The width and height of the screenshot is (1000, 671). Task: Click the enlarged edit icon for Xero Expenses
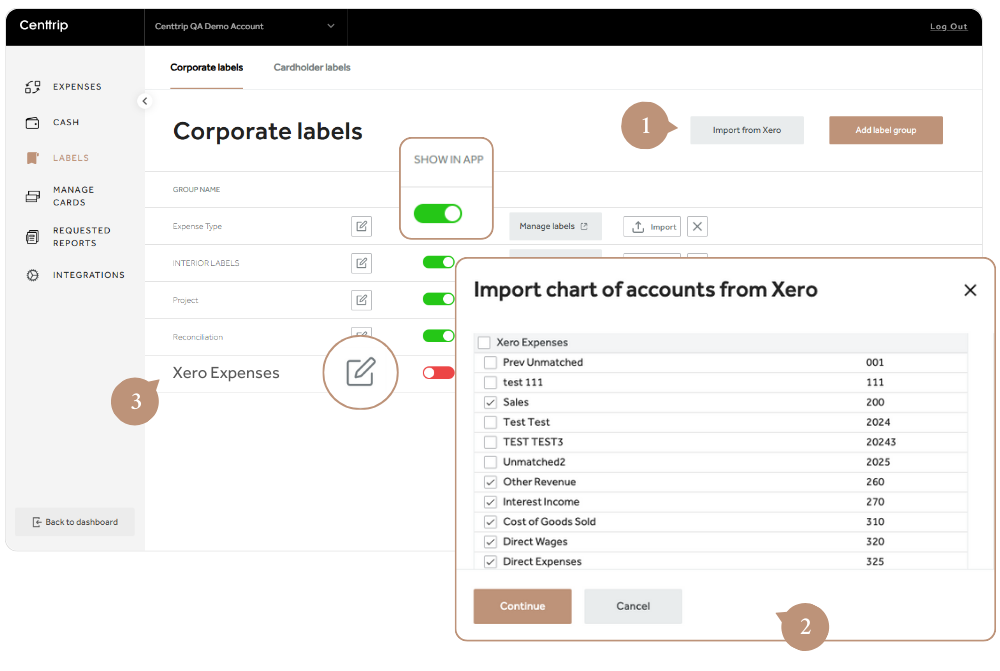tap(360, 372)
